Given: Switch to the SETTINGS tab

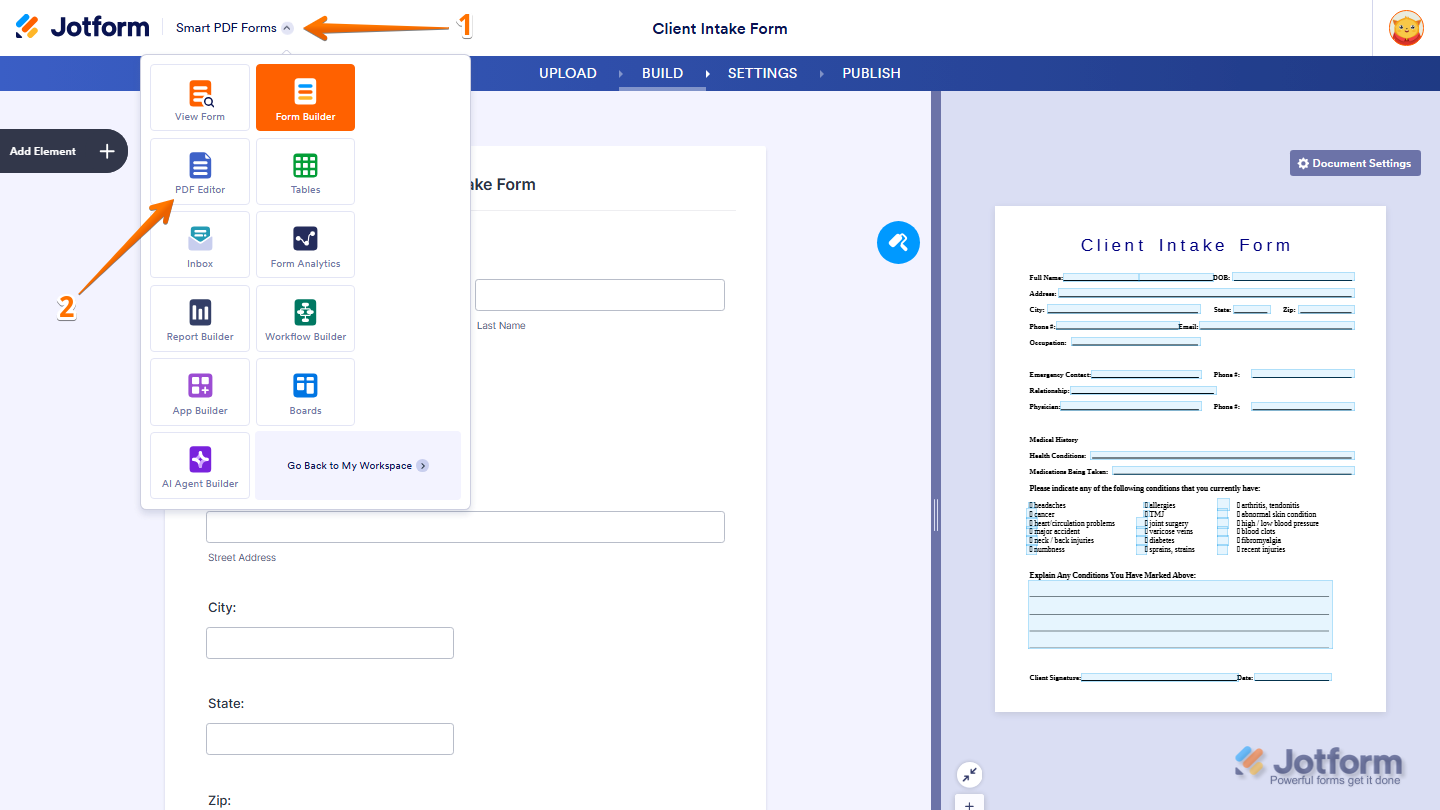Looking at the screenshot, I should pyautogui.click(x=762, y=73).
